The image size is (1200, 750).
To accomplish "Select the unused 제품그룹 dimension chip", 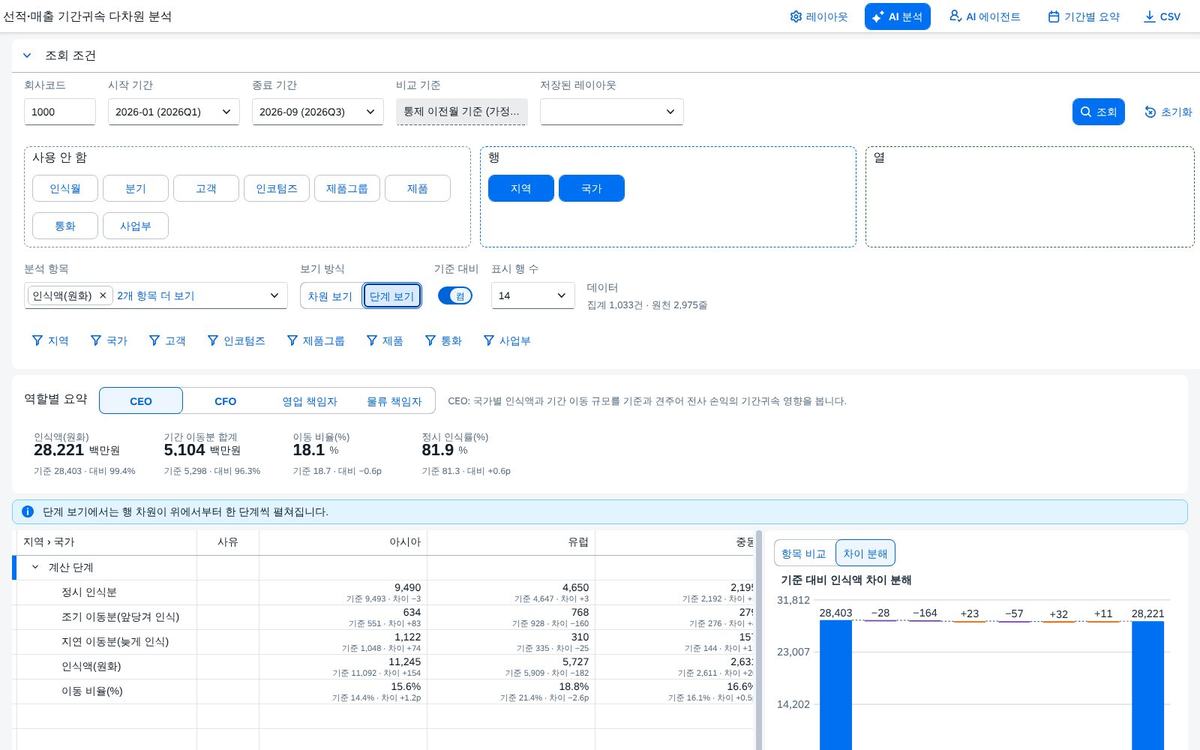I will pyautogui.click(x=347, y=188).
